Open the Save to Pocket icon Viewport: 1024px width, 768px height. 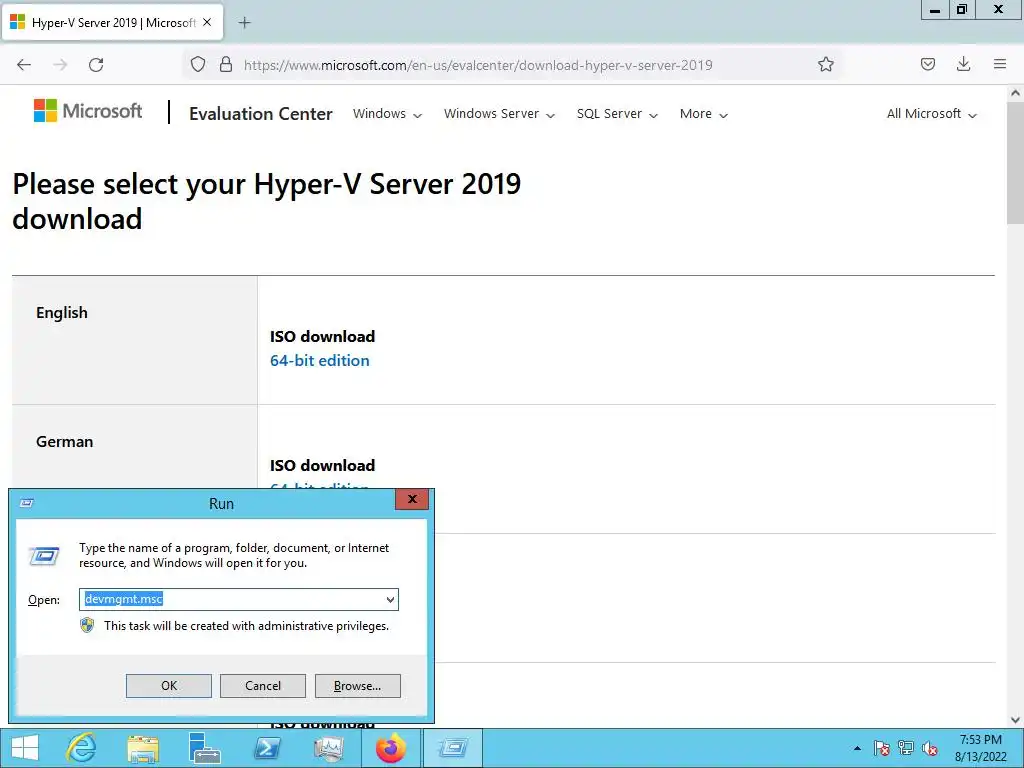(928, 65)
